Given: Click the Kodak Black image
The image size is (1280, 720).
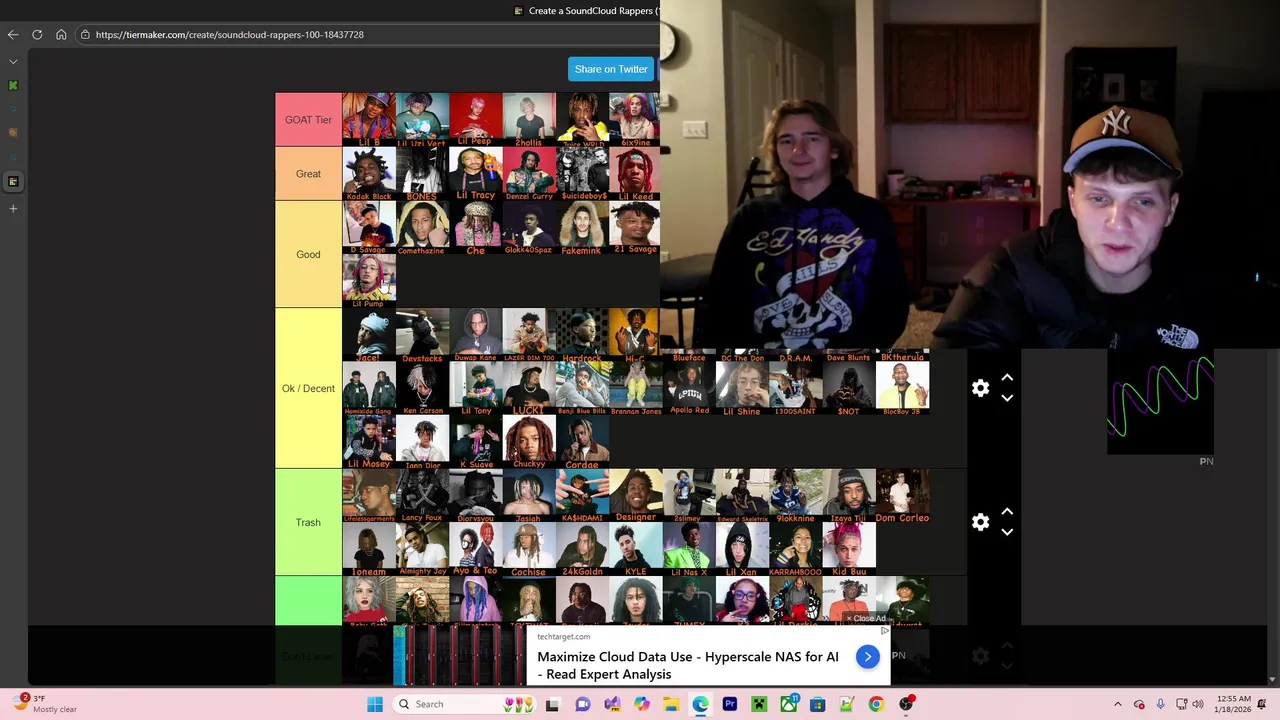Looking at the screenshot, I should (369, 174).
